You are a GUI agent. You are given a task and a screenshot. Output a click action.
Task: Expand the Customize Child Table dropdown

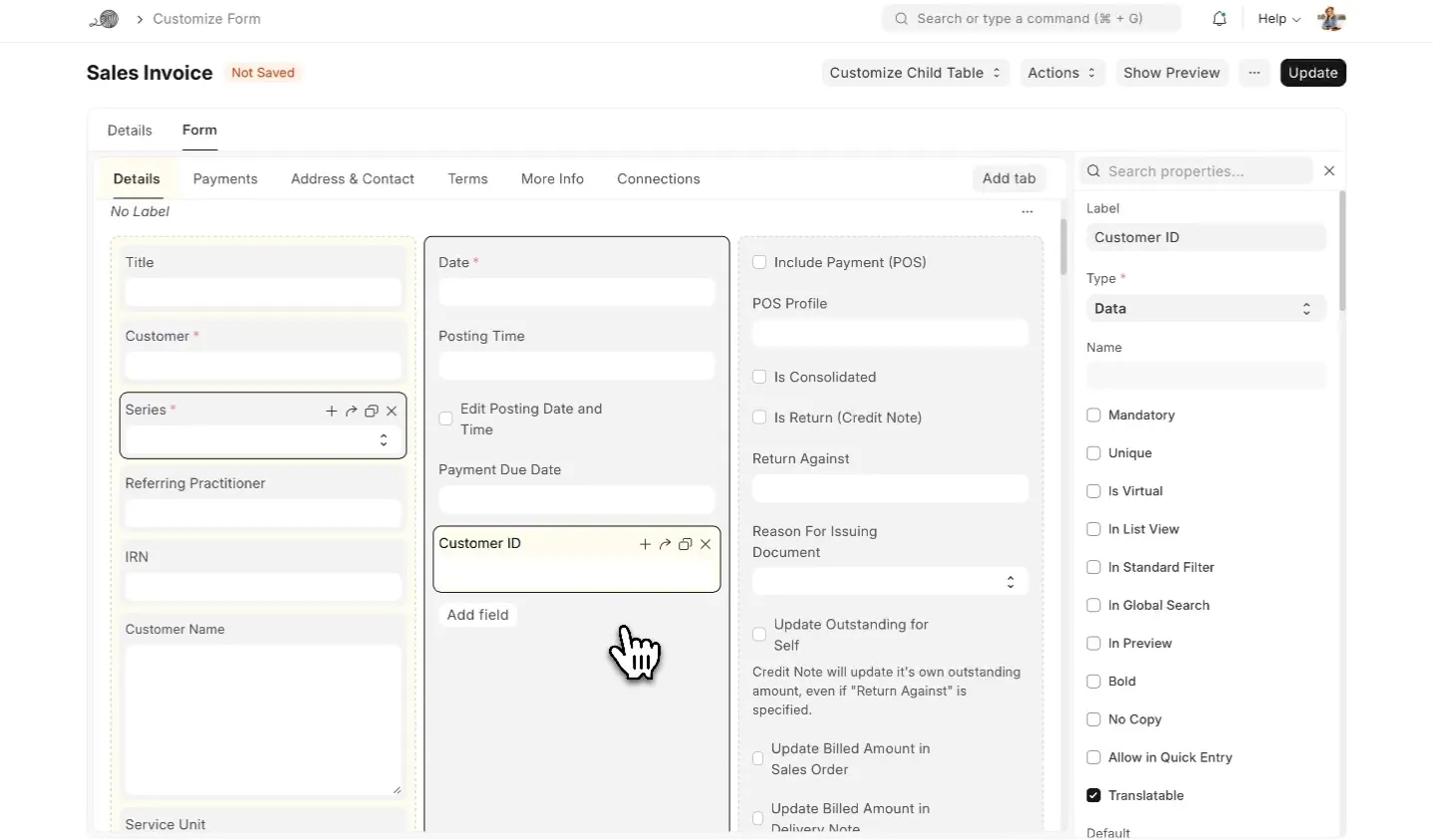pos(915,73)
